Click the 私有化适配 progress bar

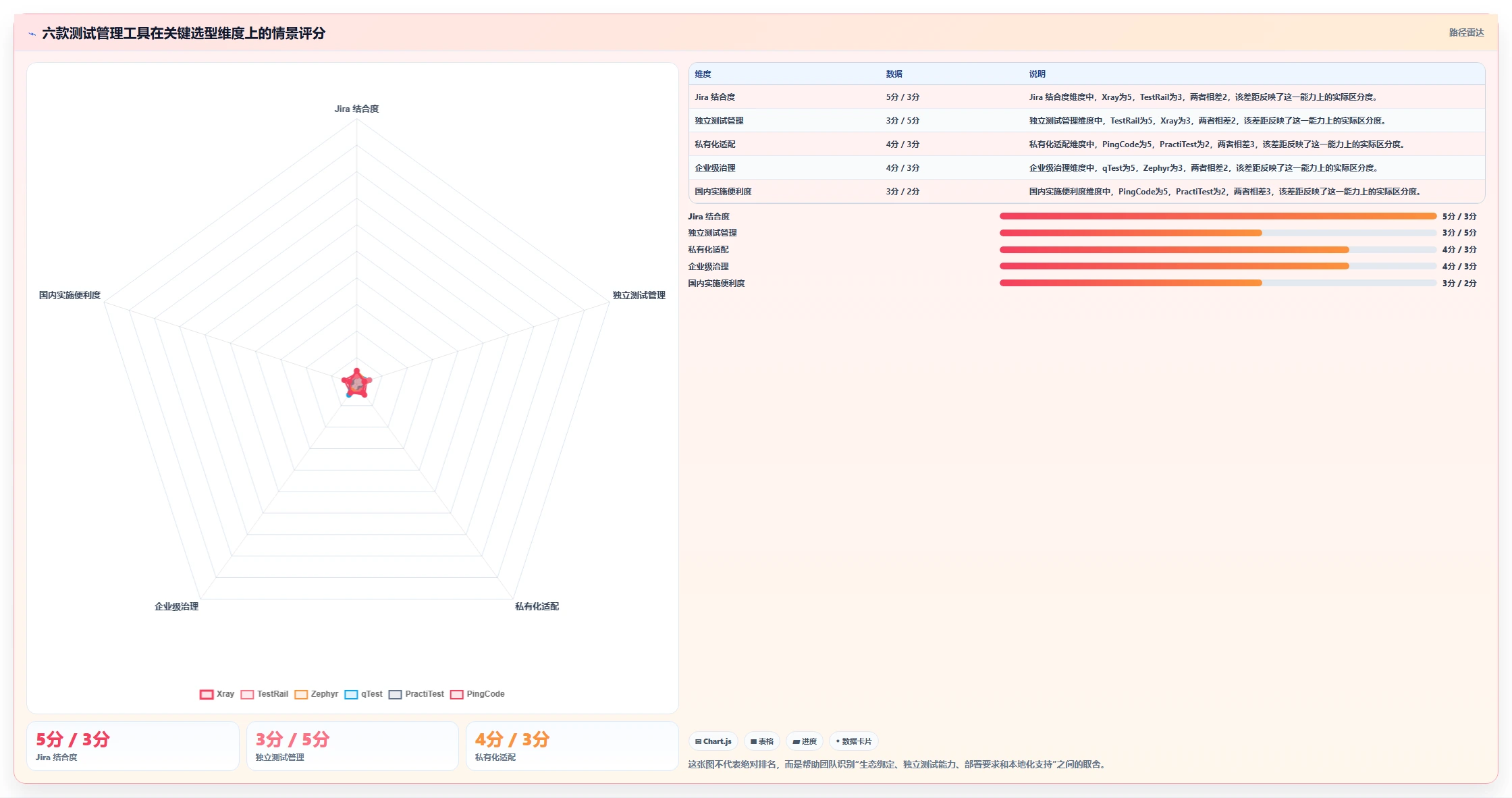1218,250
